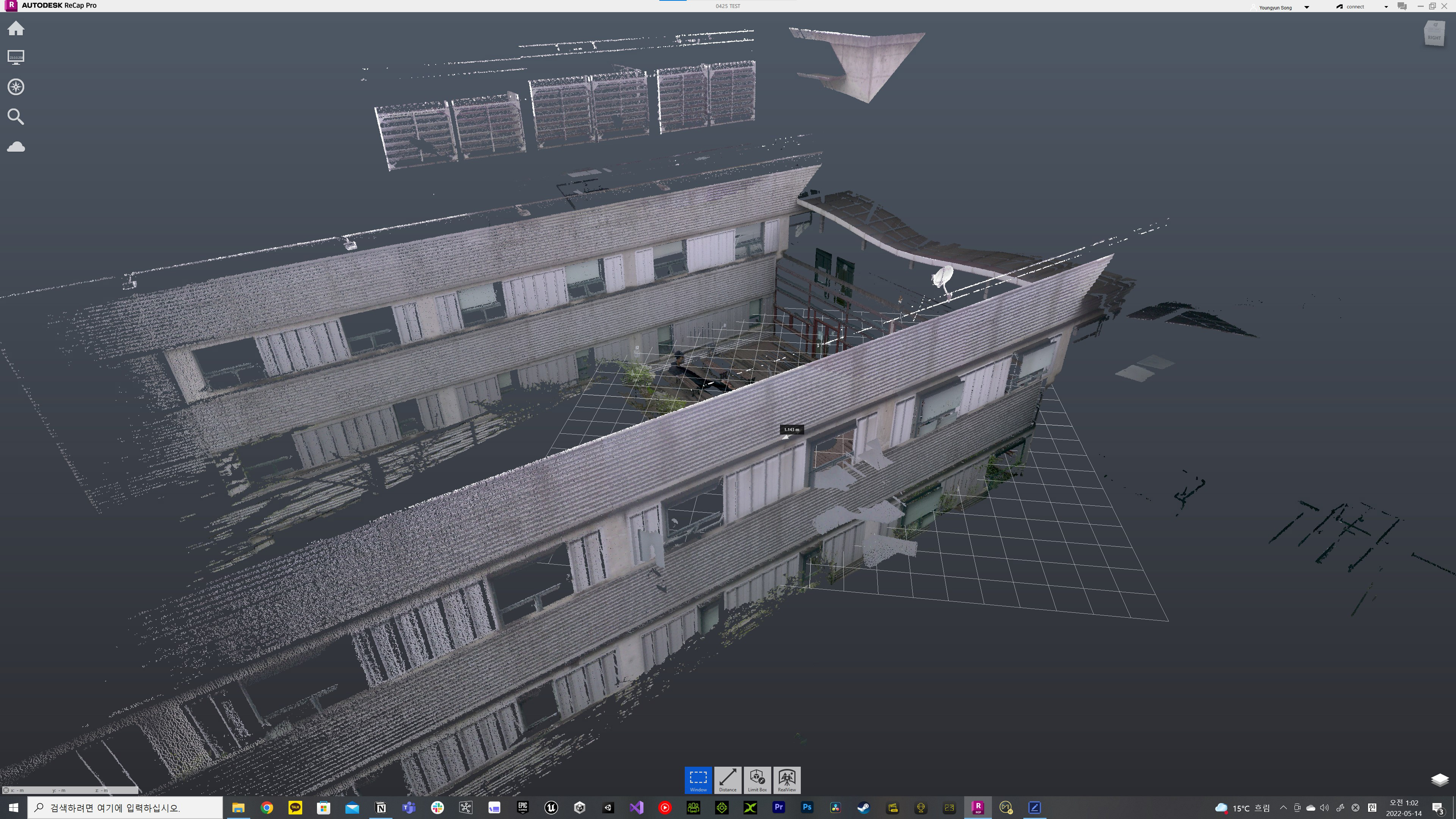Open Mail app from taskbar
This screenshot has width=1456, height=819.
352,808
